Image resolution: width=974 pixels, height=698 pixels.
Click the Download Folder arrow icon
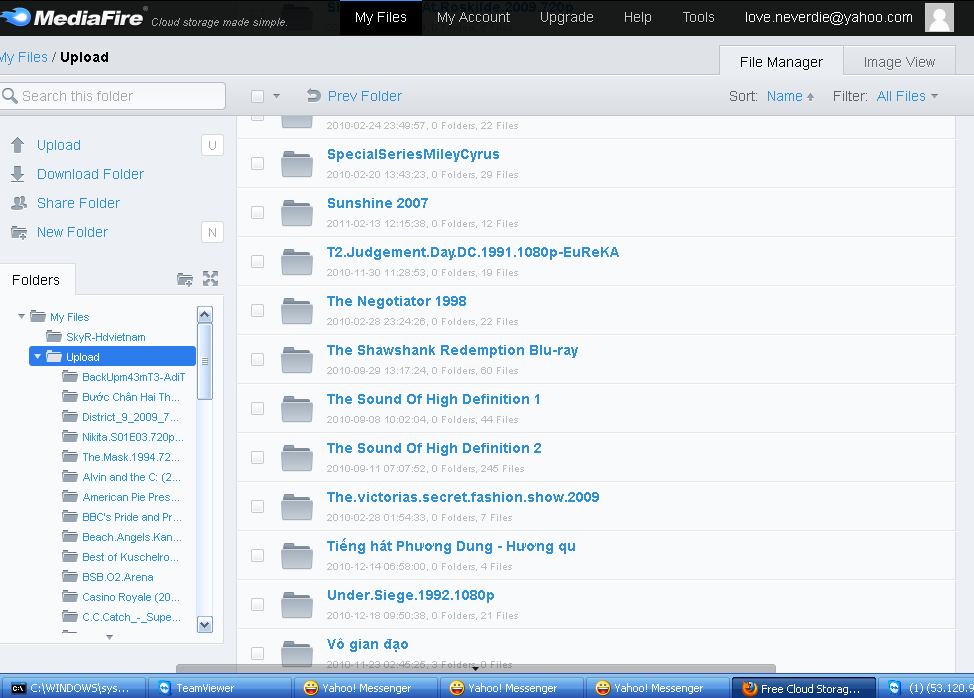[18, 174]
